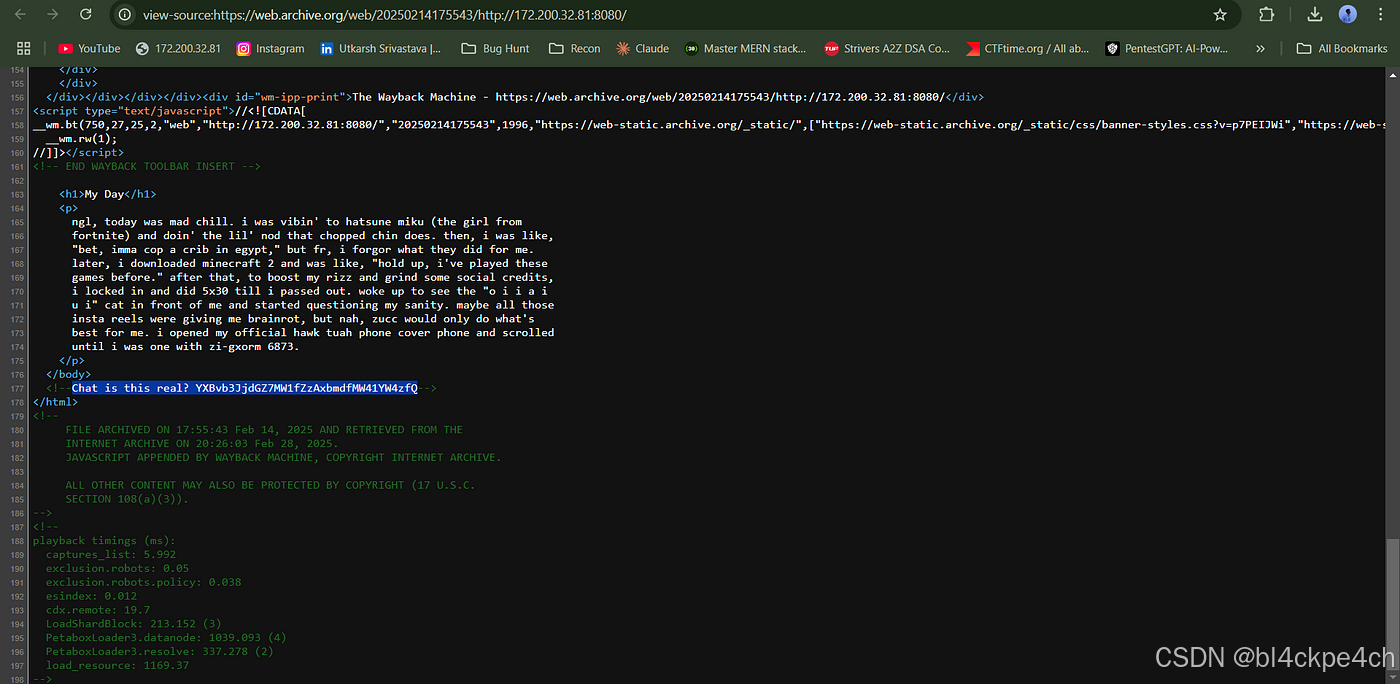Image resolution: width=1400 pixels, height=684 pixels.
Task: Click the 'playback timings (ms):' line
Action: point(104,540)
